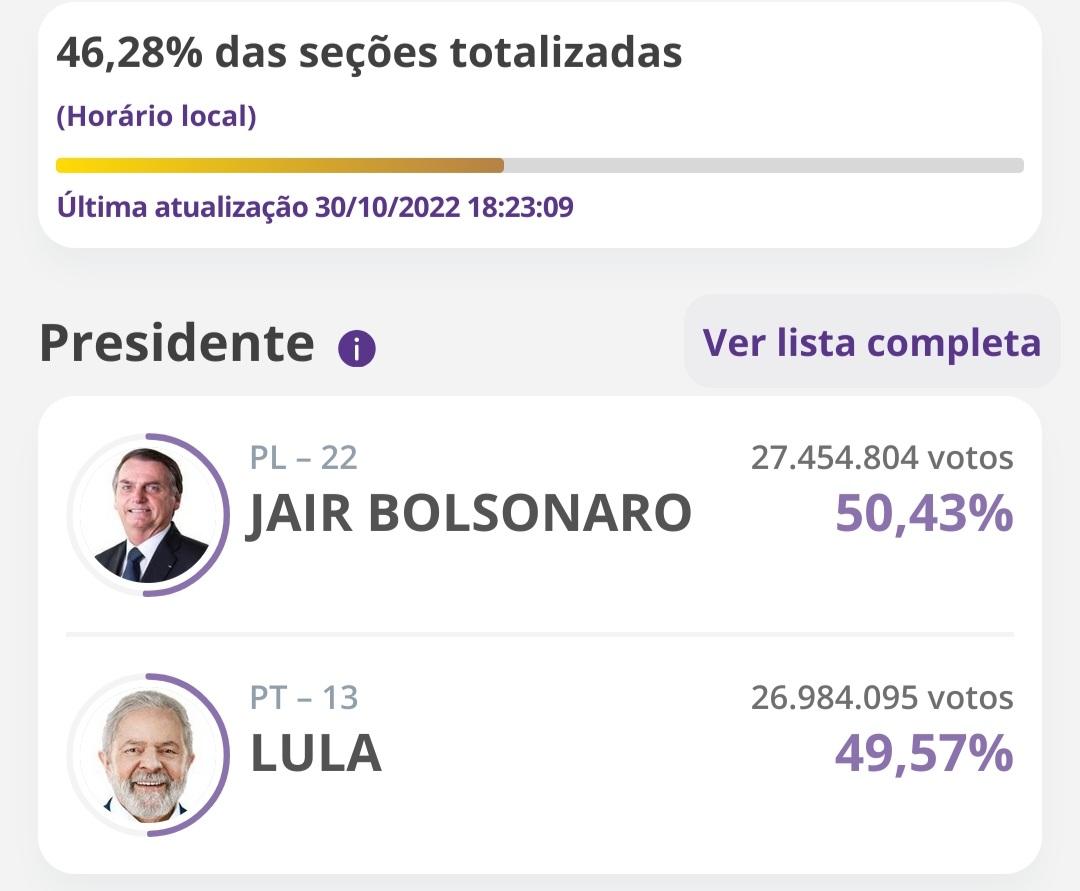Click the Última atualização timestamp
This screenshot has height=891, width=1080.
tap(315, 207)
